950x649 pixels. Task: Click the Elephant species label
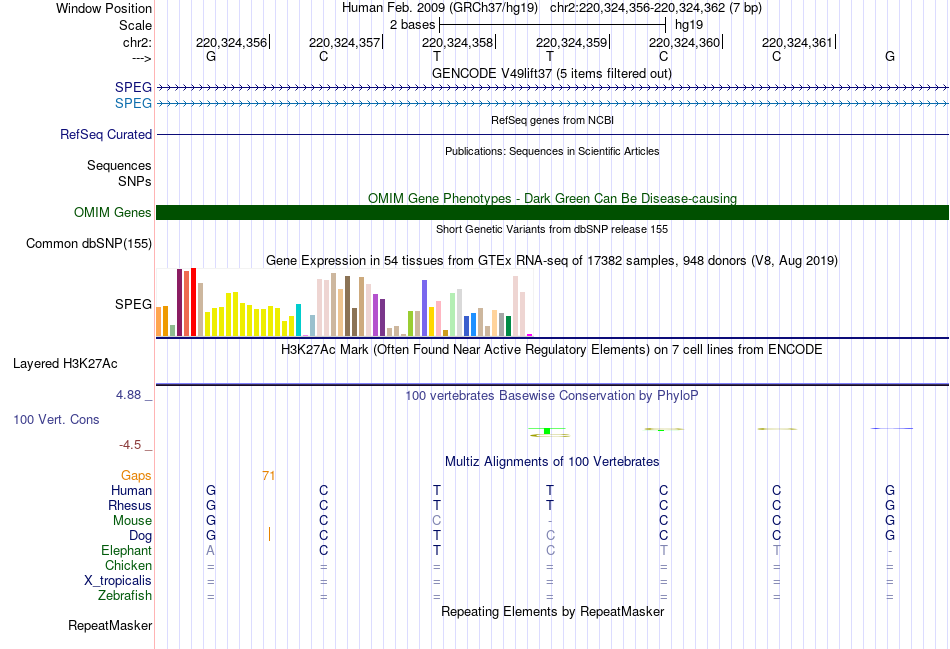click(x=127, y=550)
